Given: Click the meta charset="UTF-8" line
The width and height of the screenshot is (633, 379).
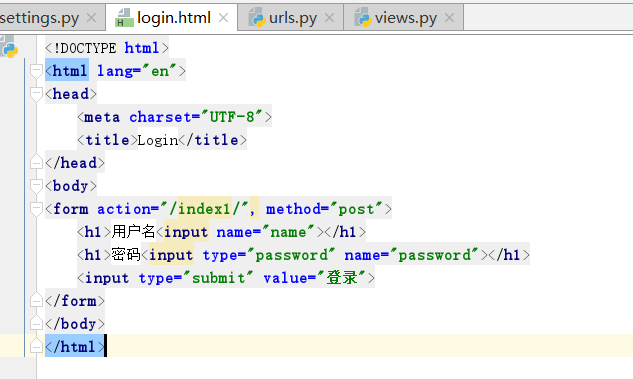Looking at the screenshot, I should click(x=174, y=117).
